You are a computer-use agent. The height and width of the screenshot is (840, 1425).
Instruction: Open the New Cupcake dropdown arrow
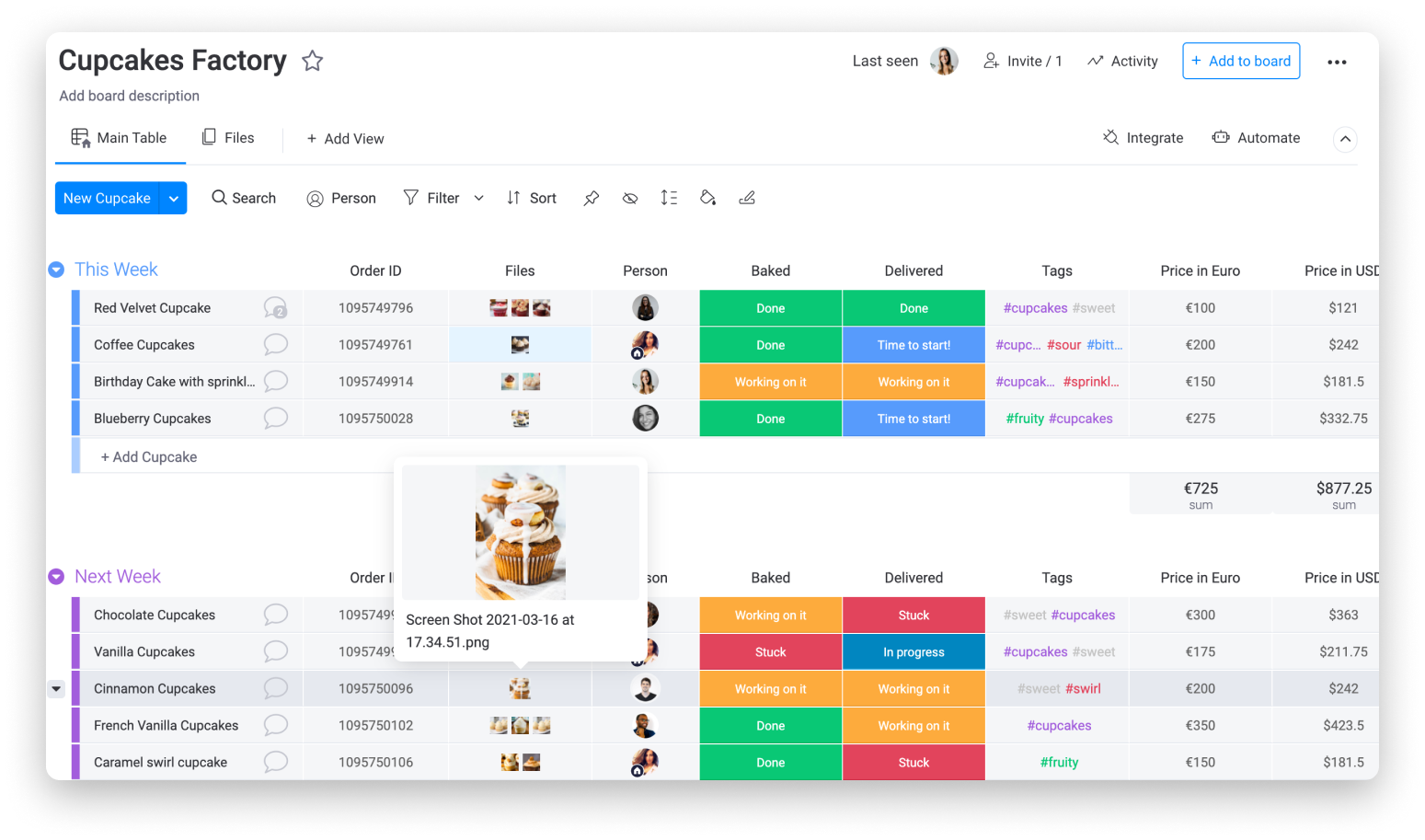(x=174, y=198)
